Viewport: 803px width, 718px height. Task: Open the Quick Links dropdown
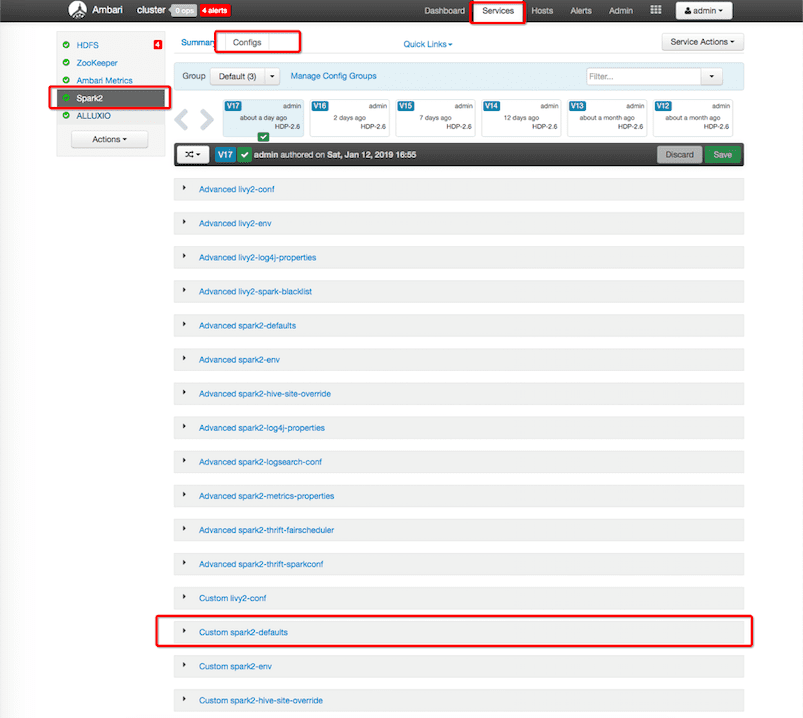(x=428, y=44)
